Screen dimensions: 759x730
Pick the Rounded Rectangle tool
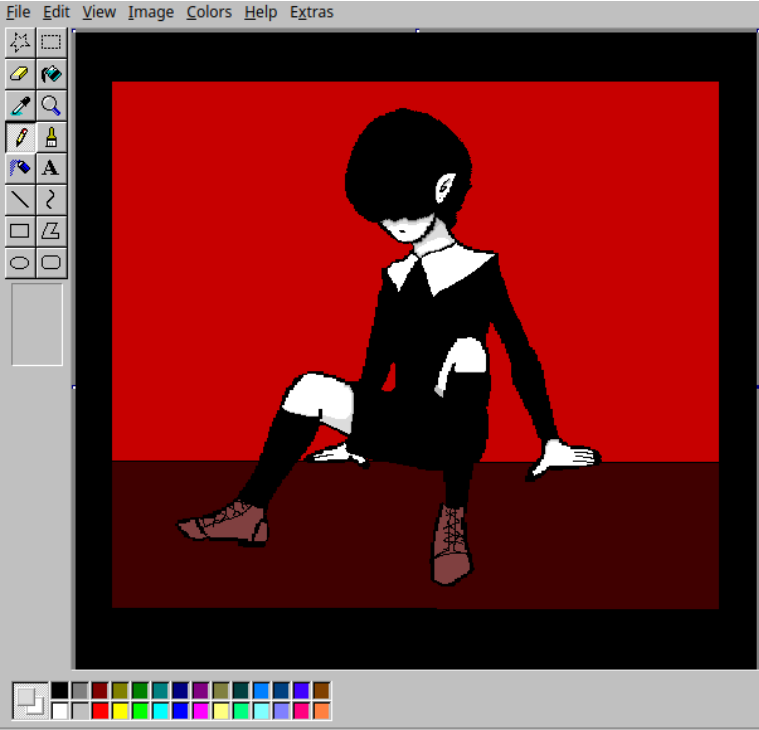[x=51, y=263]
